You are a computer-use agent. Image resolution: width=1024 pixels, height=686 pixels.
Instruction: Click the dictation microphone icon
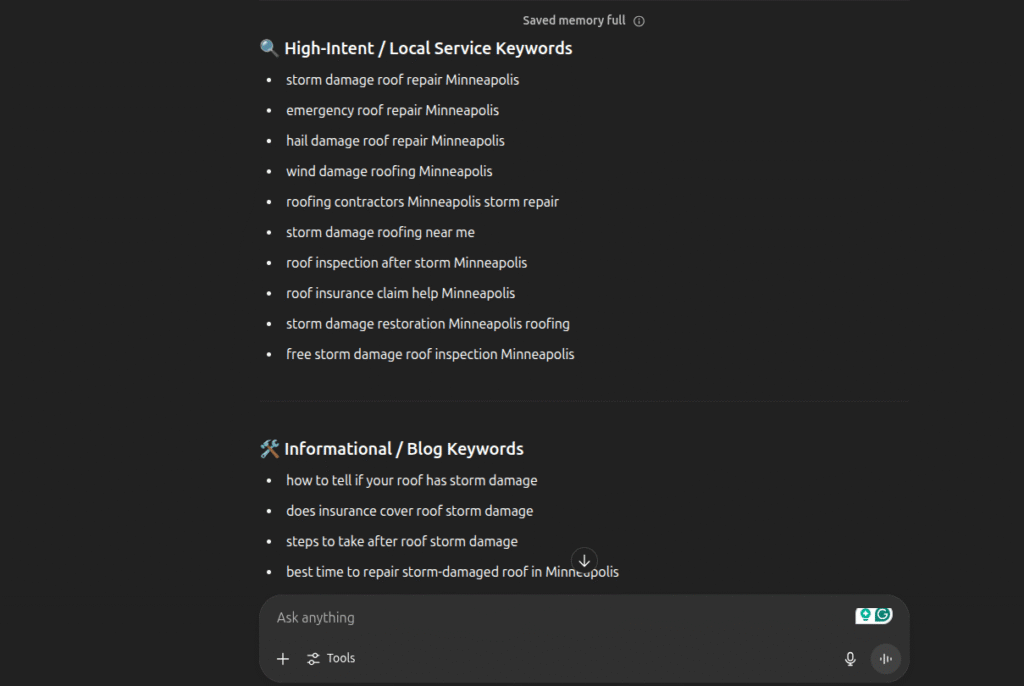pos(849,658)
